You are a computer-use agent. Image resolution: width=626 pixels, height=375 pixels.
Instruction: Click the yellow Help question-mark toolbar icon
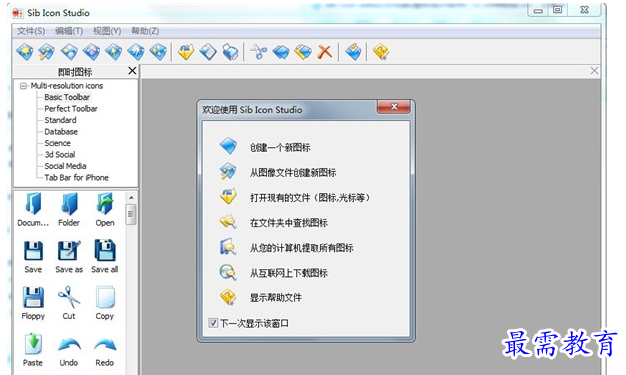(x=381, y=52)
